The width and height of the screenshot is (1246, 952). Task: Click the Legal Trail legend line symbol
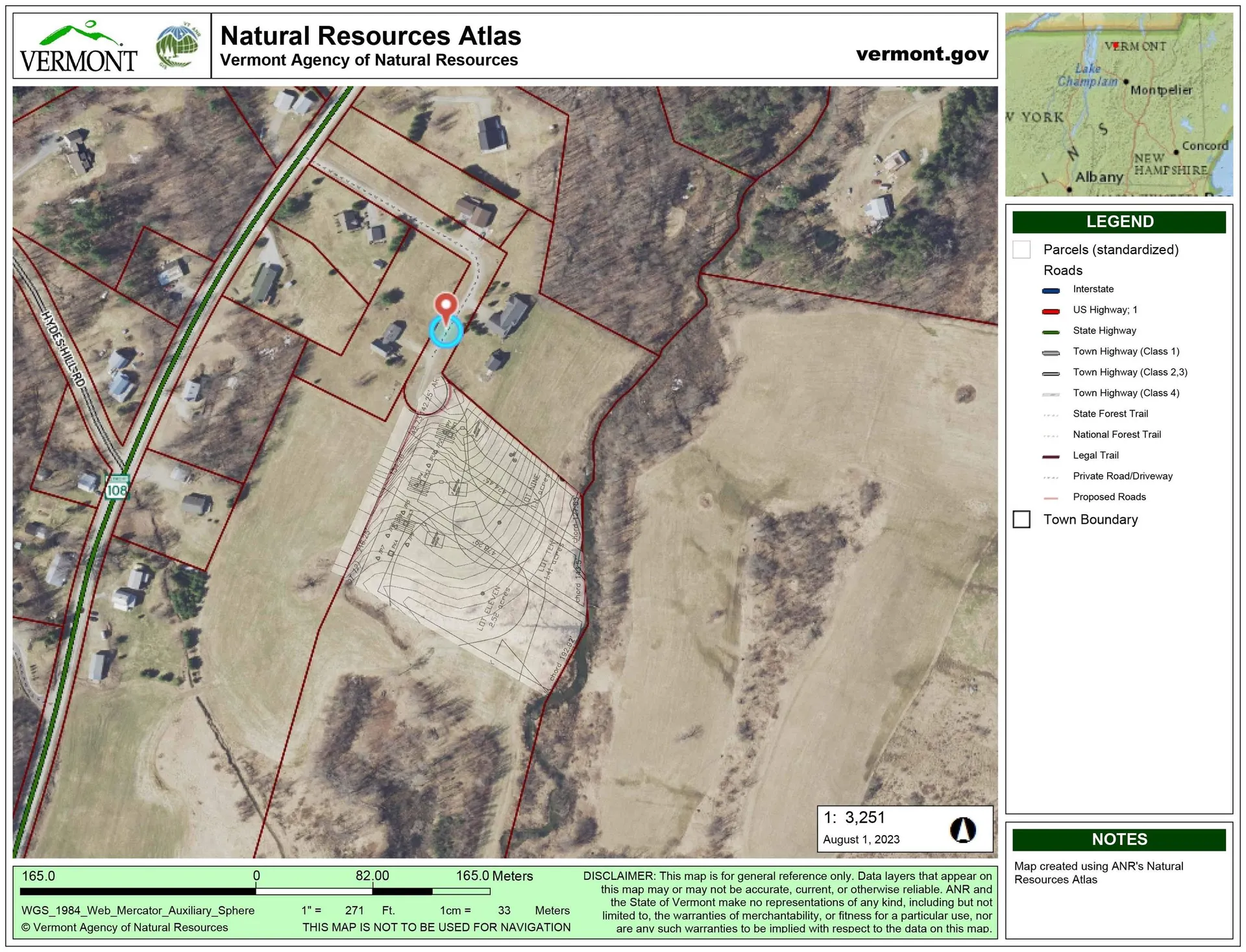coord(1051,456)
